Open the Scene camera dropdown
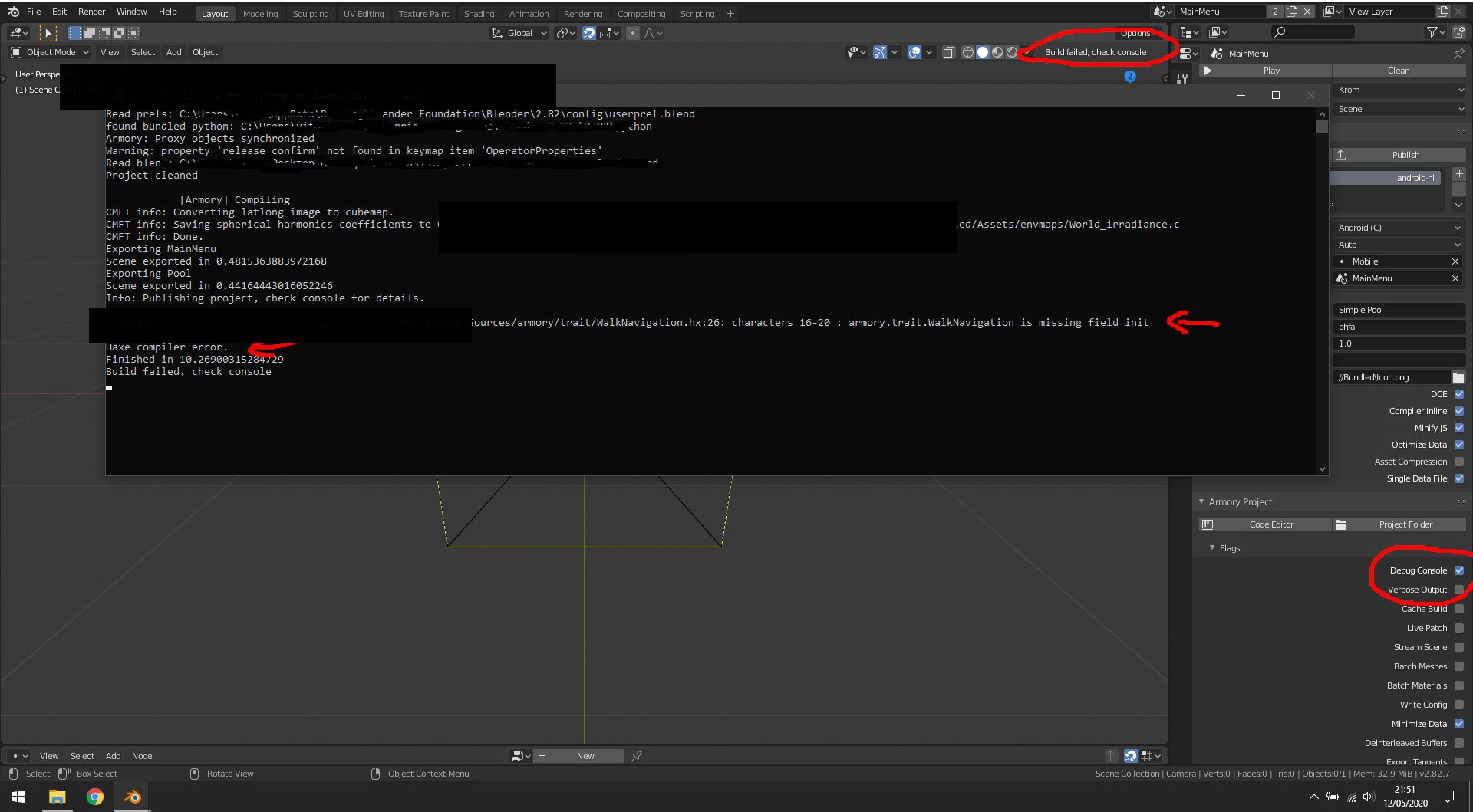Viewport: 1473px width, 812px height. [x=1399, y=109]
